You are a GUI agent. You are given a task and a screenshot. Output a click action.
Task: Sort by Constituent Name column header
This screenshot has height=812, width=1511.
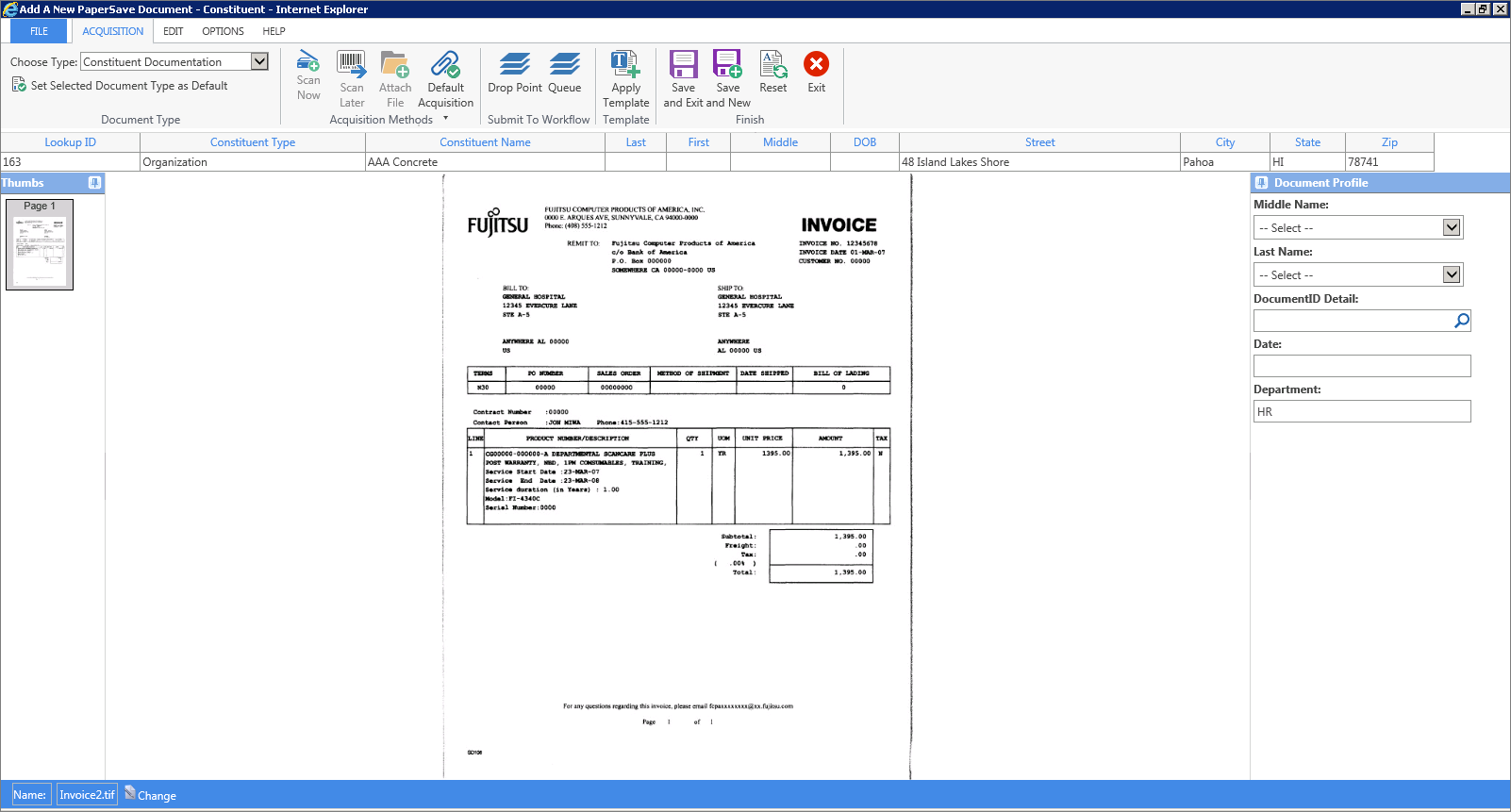[485, 142]
